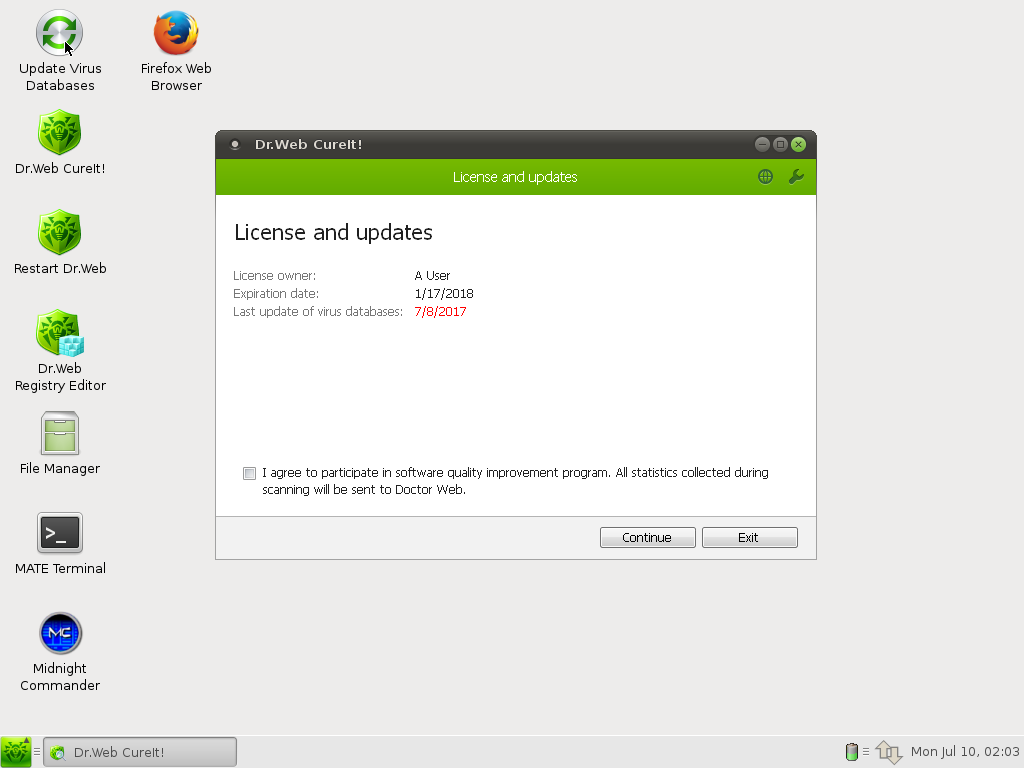
Task: Click the clock showing Mon Jul 10
Action: coord(965,752)
